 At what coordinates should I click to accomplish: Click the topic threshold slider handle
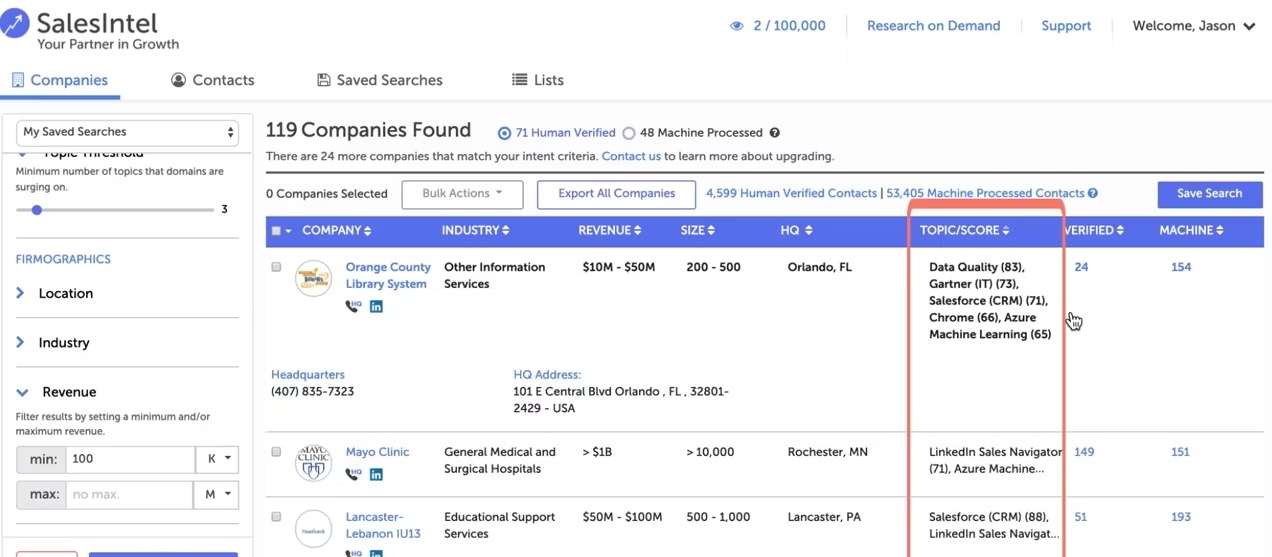(37, 210)
